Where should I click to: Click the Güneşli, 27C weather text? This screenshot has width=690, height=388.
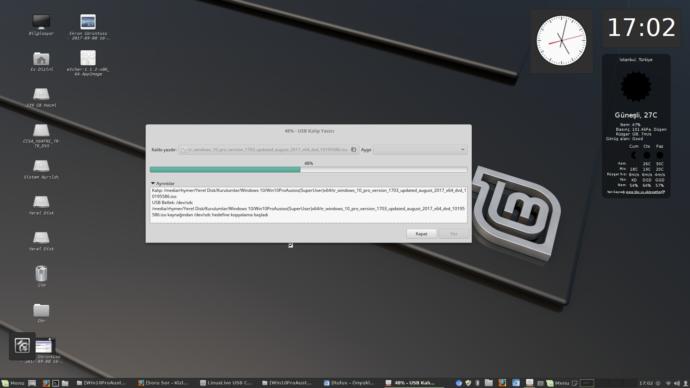636,115
